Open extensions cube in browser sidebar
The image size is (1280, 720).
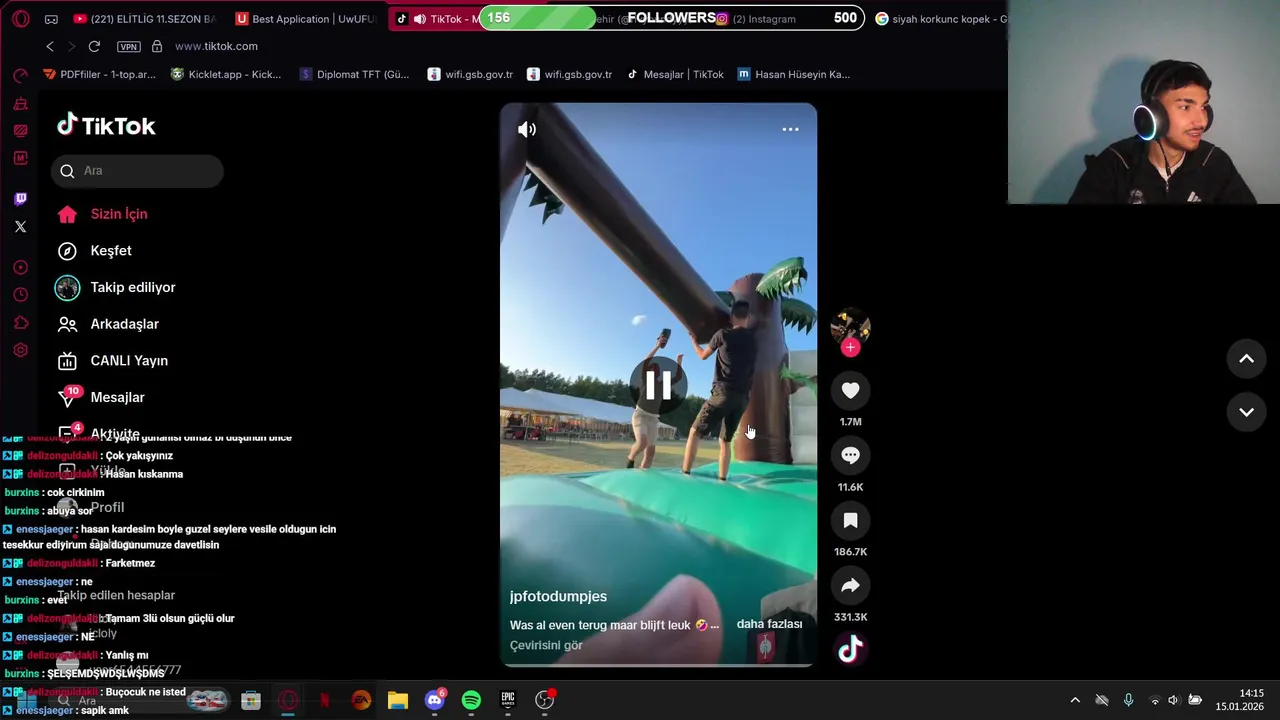coord(20,323)
